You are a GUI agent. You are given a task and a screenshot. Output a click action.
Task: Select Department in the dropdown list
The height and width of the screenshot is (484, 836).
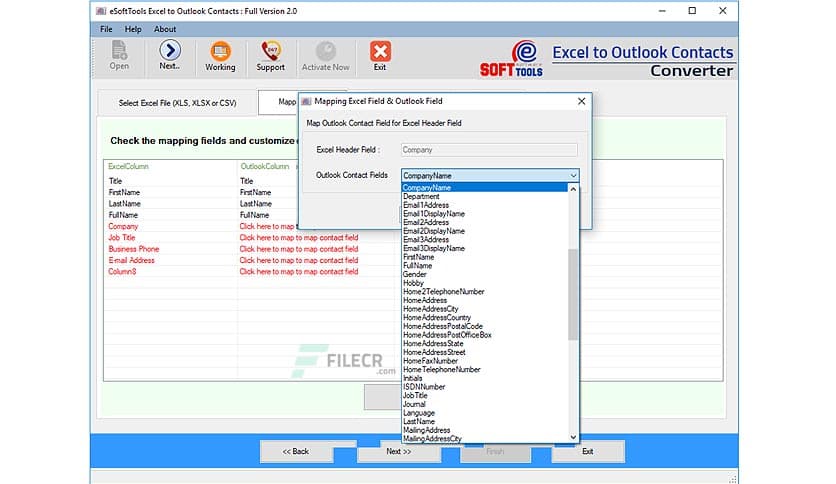(484, 196)
